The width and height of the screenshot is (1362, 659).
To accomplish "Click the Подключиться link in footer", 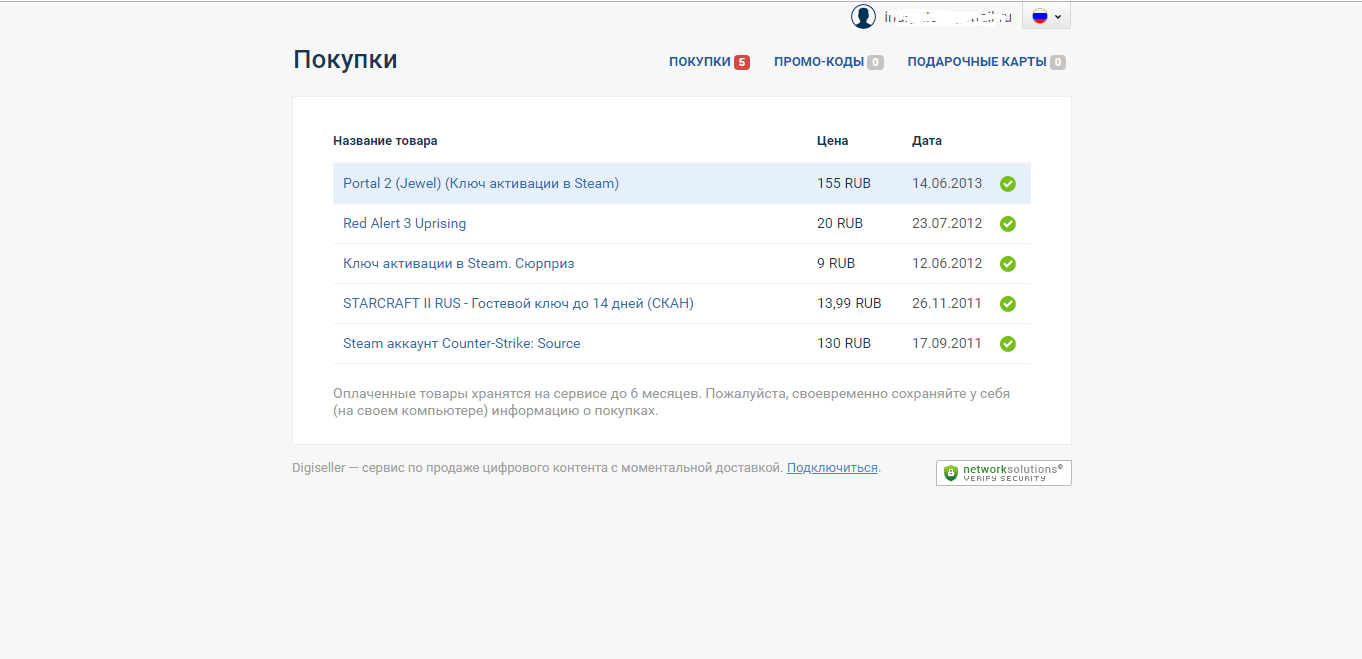I will click(832, 468).
